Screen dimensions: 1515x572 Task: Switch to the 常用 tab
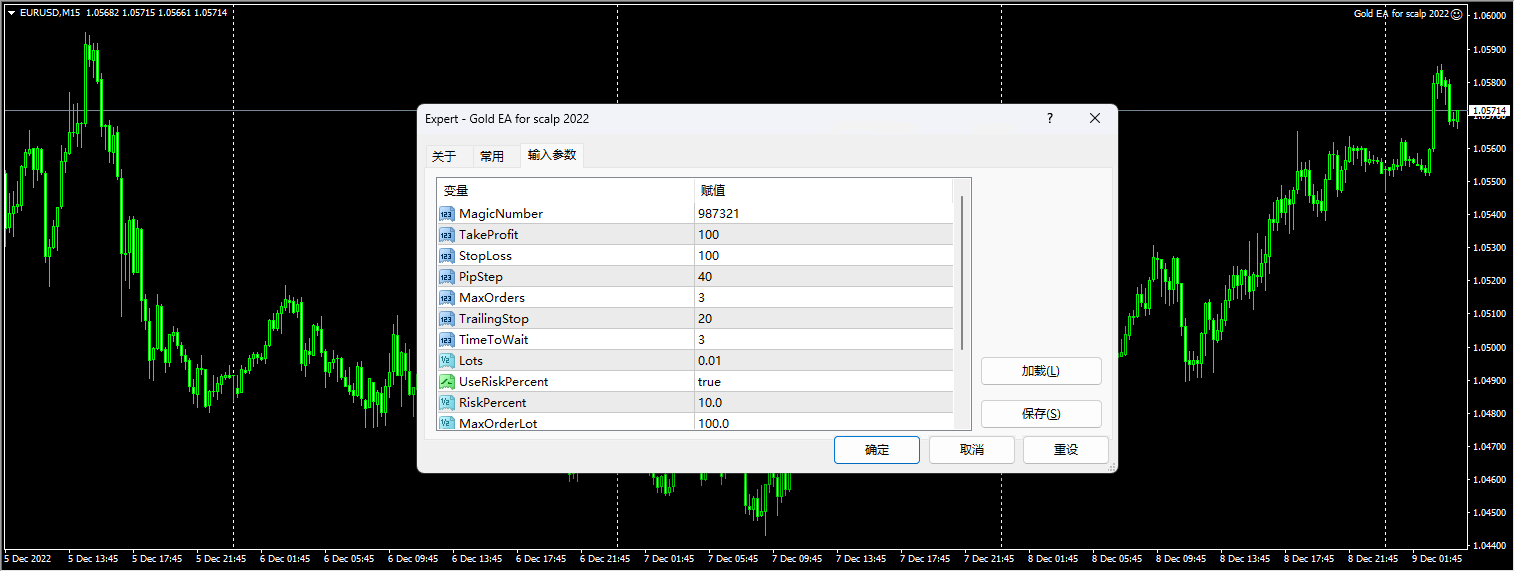[x=492, y=156]
